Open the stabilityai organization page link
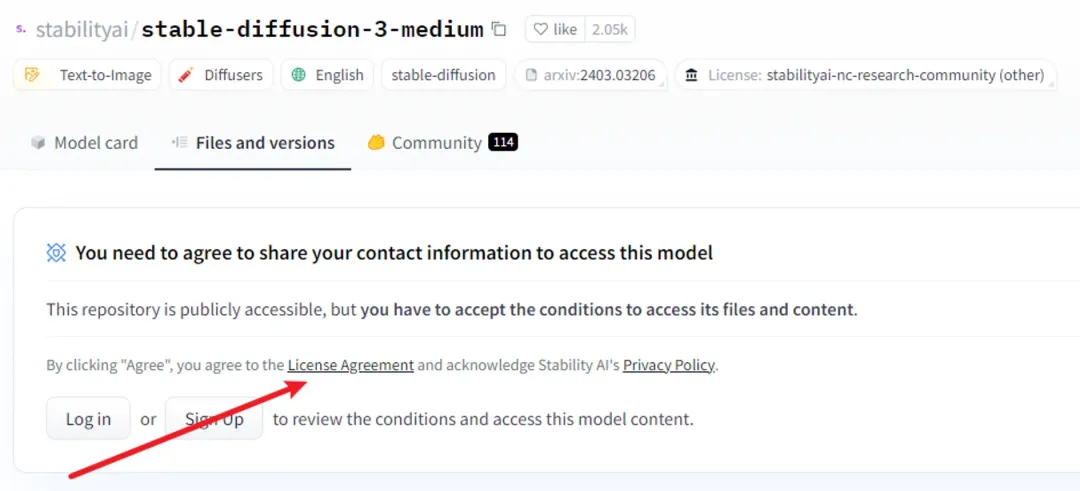The height and width of the screenshot is (491, 1080). click(x=82, y=30)
